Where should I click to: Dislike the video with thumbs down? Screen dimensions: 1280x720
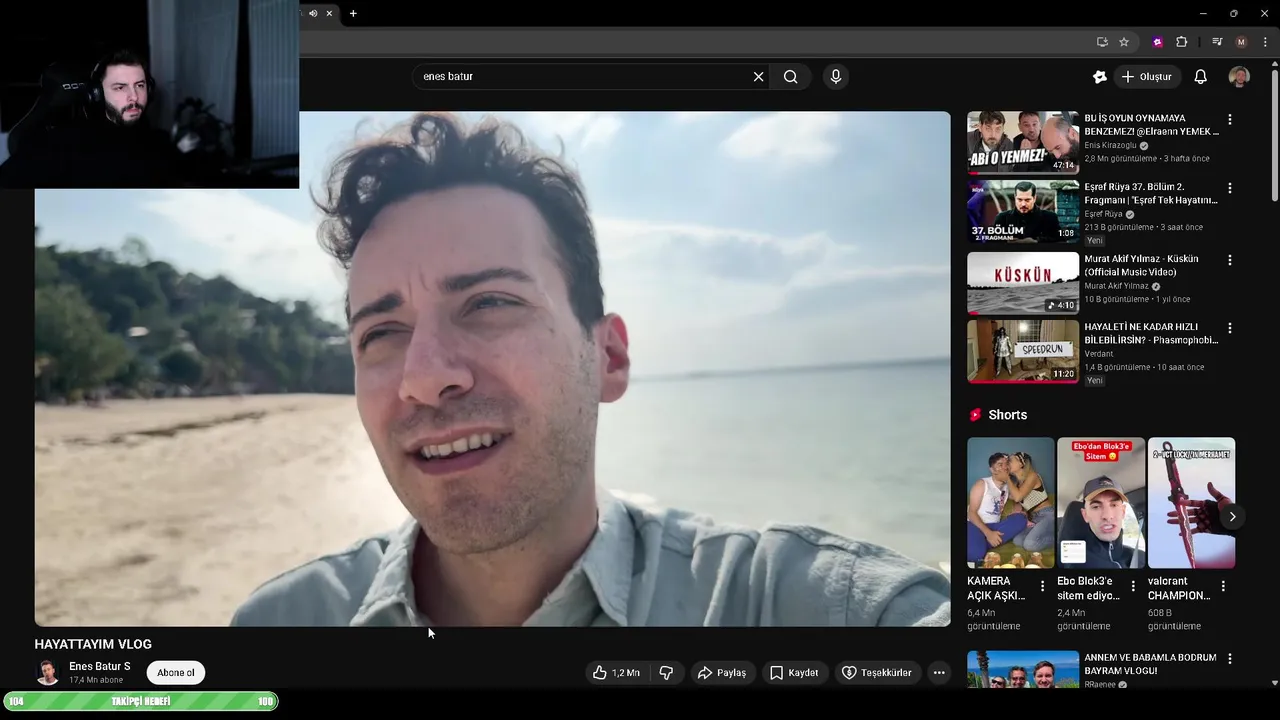[666, 673]
